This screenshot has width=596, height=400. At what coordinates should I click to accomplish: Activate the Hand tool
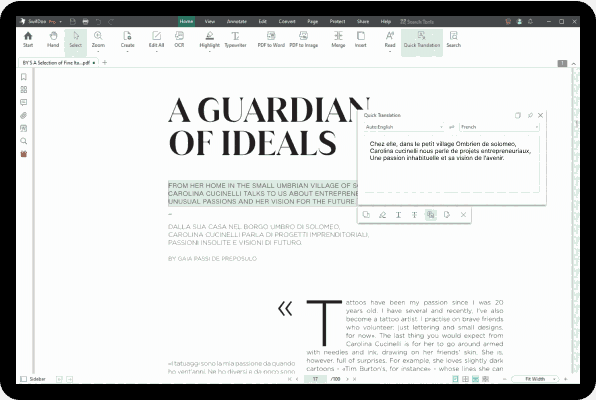point(53,39)
